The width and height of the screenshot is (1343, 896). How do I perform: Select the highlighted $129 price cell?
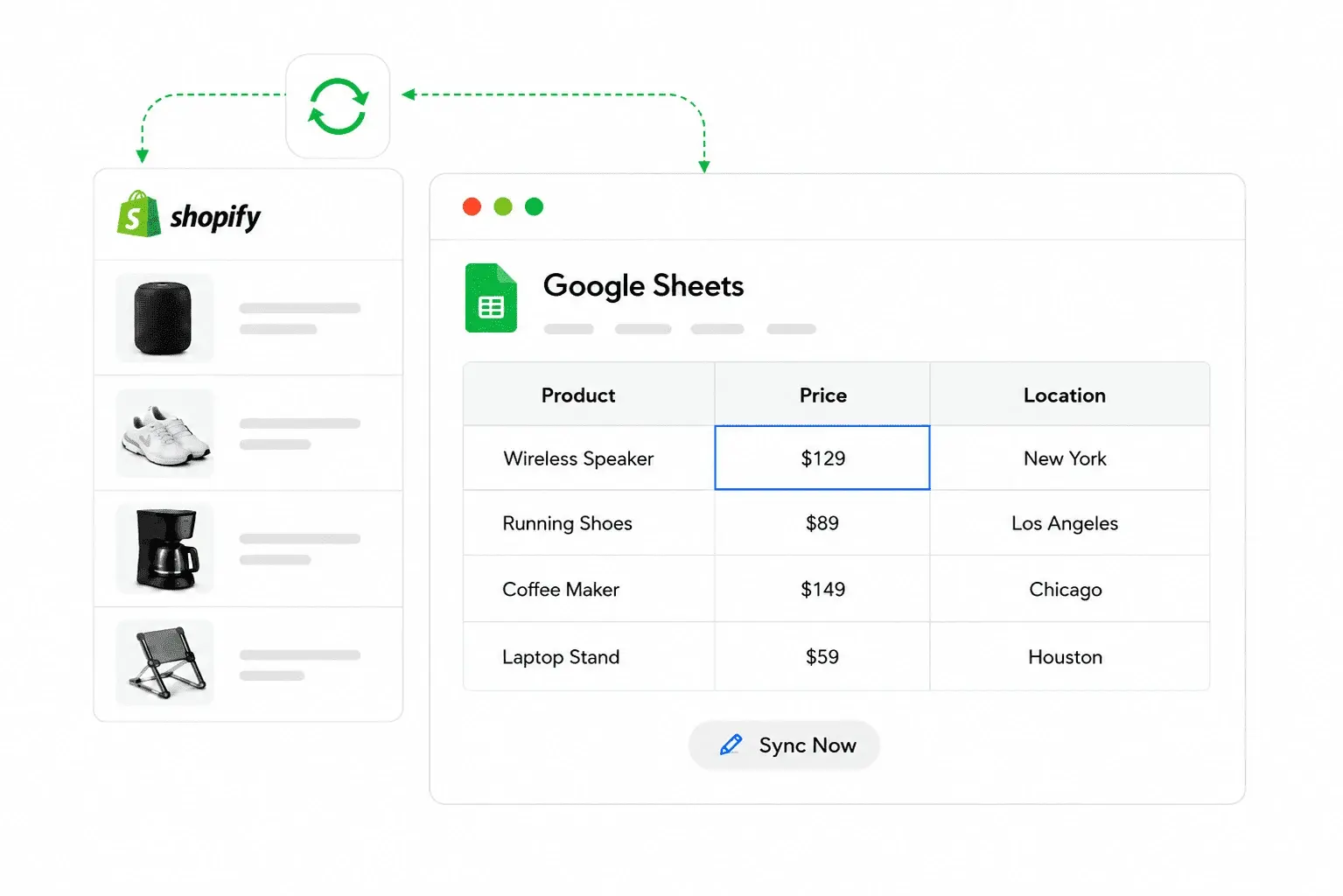[822, 458]
